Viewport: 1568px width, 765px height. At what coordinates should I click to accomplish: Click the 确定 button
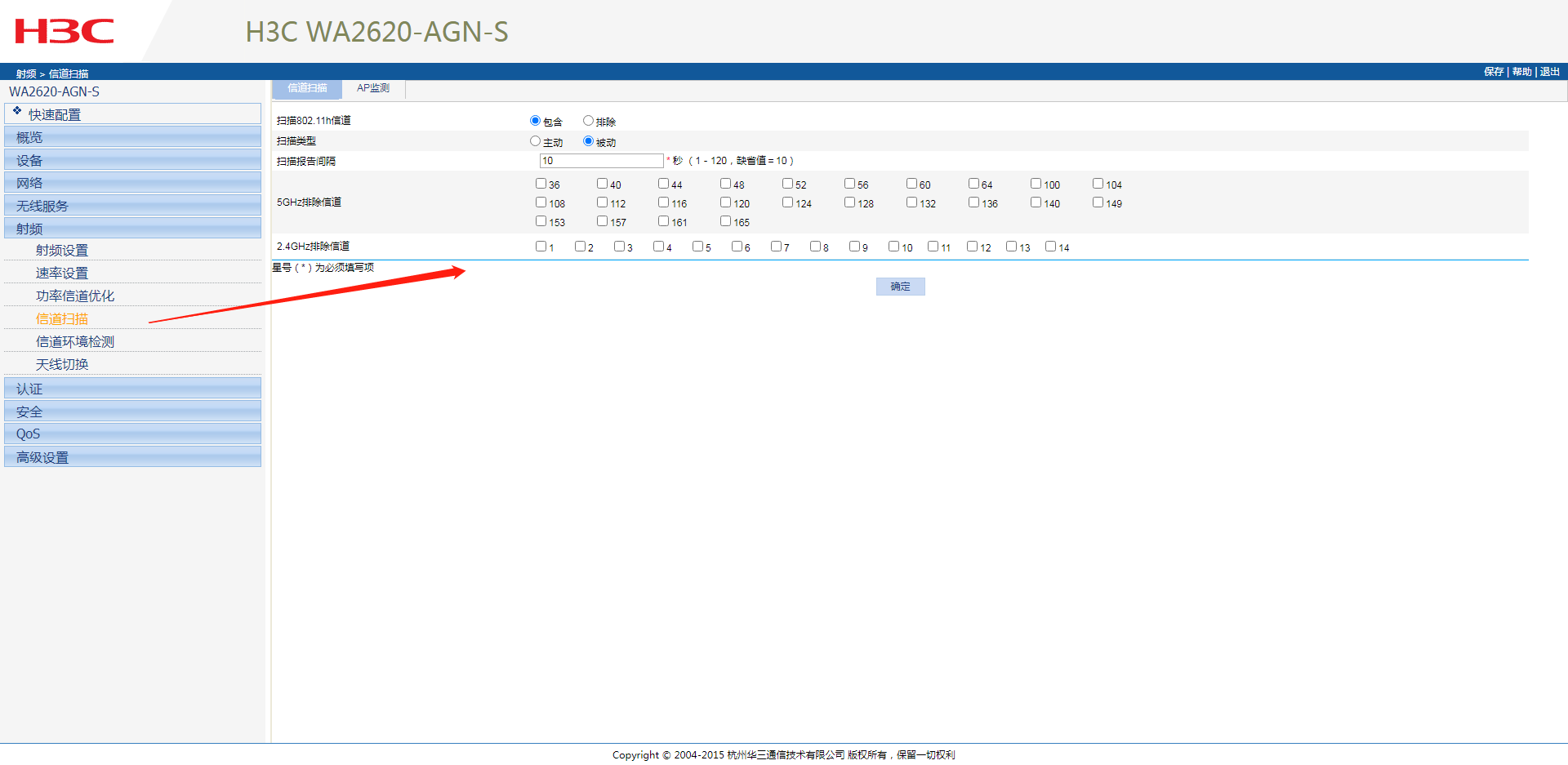(900, 287)
